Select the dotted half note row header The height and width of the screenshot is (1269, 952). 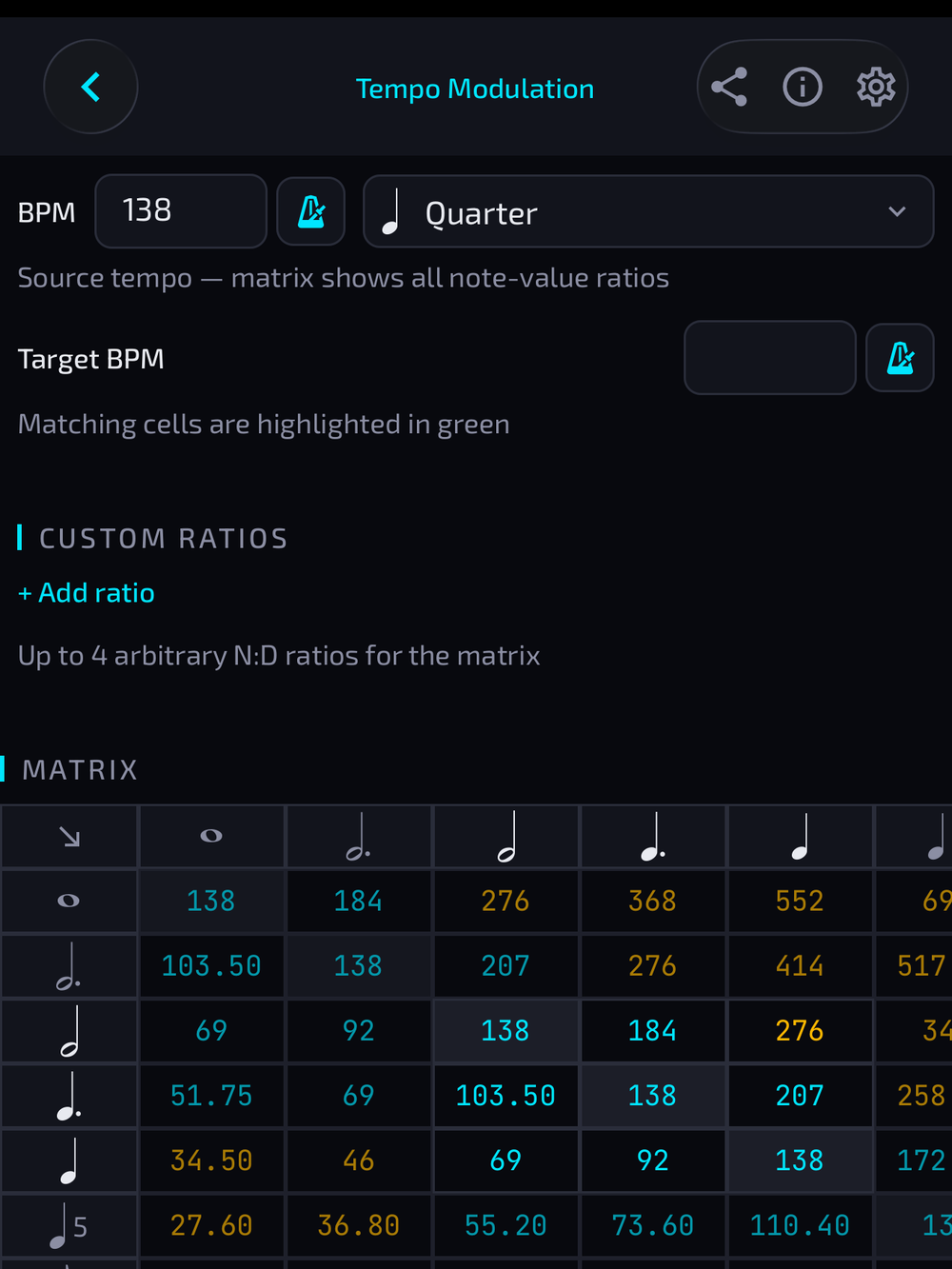(69, 965)
